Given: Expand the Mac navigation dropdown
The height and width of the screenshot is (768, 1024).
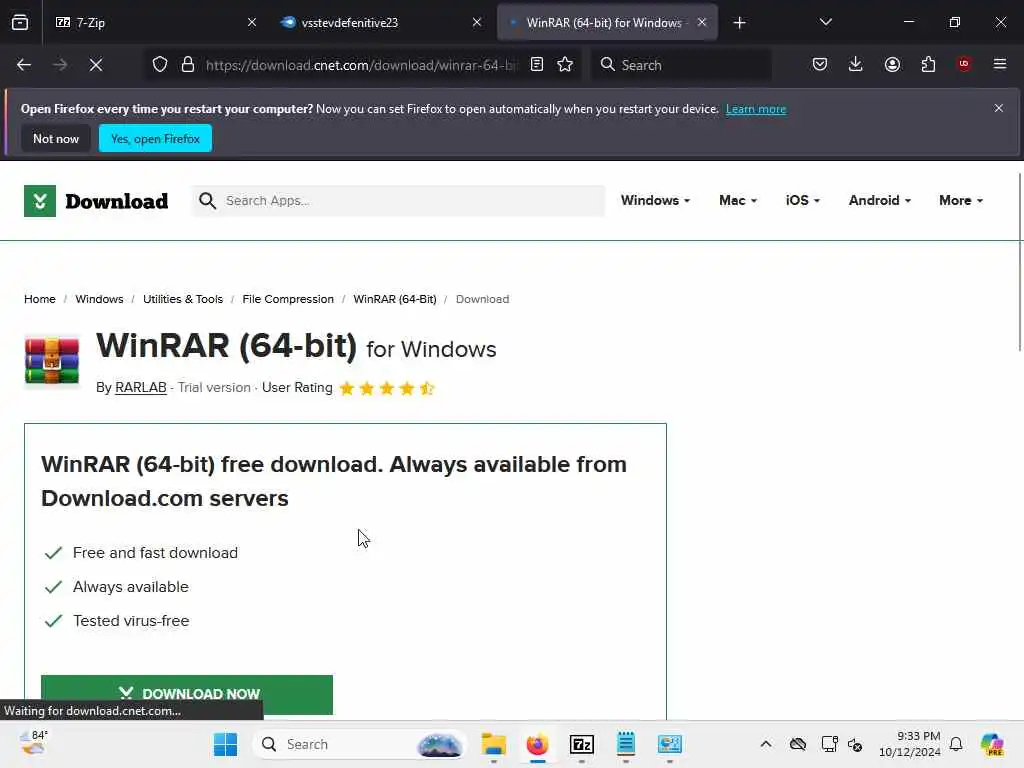Looking at the screenshot, I should tap(738, 200).
